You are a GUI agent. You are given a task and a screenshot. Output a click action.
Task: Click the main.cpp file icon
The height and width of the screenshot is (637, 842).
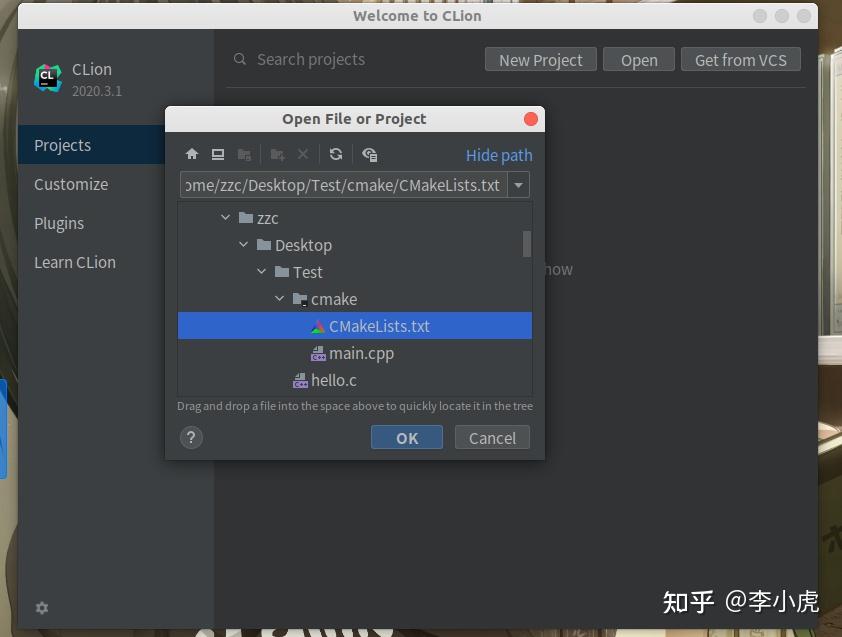pos(318,353)
